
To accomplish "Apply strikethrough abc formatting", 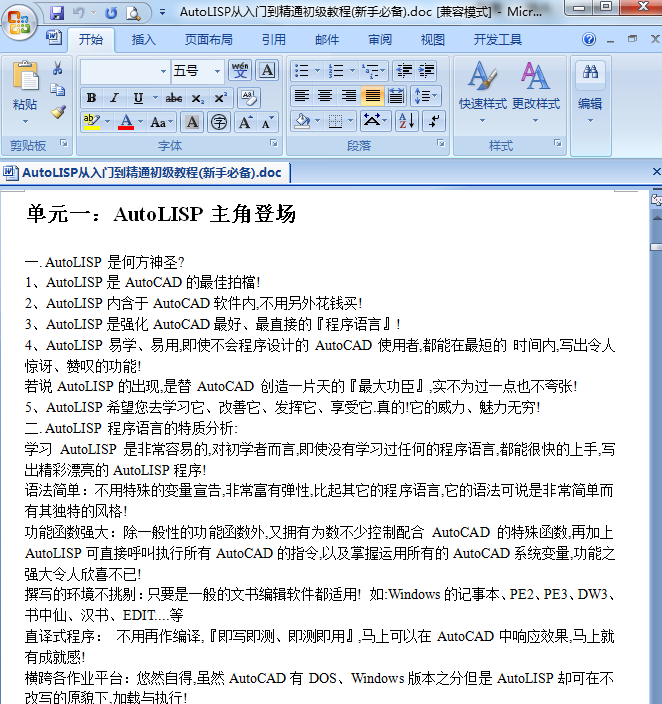I will tap(173, 98).
